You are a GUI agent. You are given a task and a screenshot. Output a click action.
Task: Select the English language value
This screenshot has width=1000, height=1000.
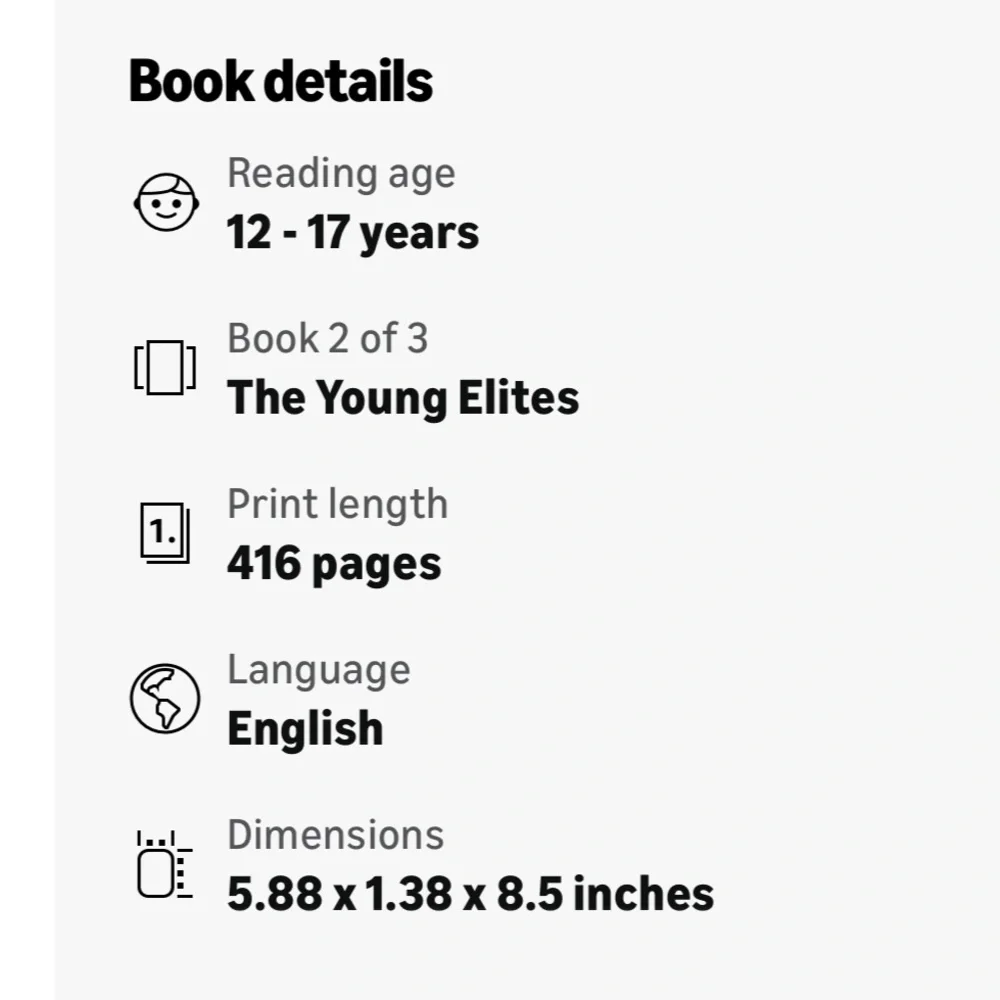click(x=305, y=728)
